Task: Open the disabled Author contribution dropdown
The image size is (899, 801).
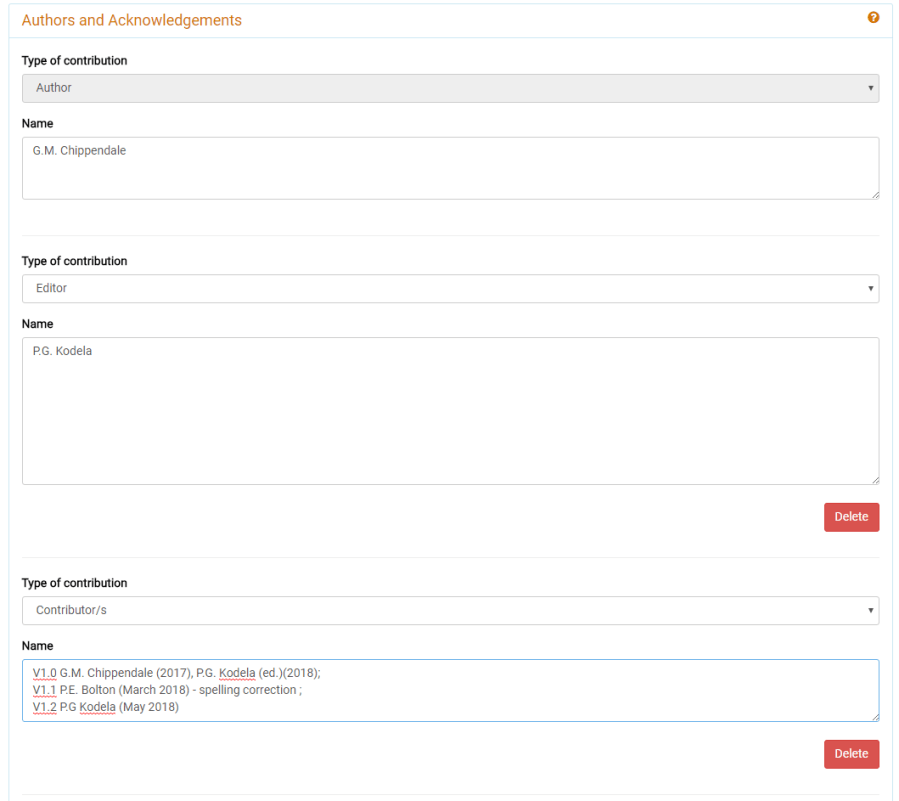Action: pyautogui.click(x=450, y=88)
